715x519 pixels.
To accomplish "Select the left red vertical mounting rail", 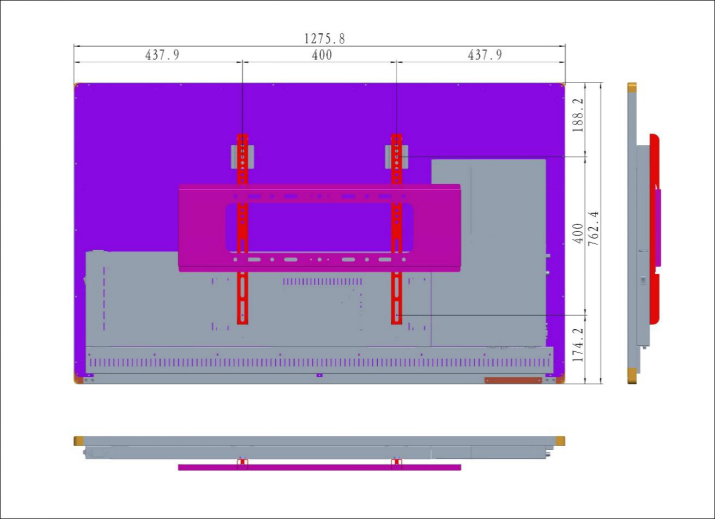I will (x=243, y=229).
